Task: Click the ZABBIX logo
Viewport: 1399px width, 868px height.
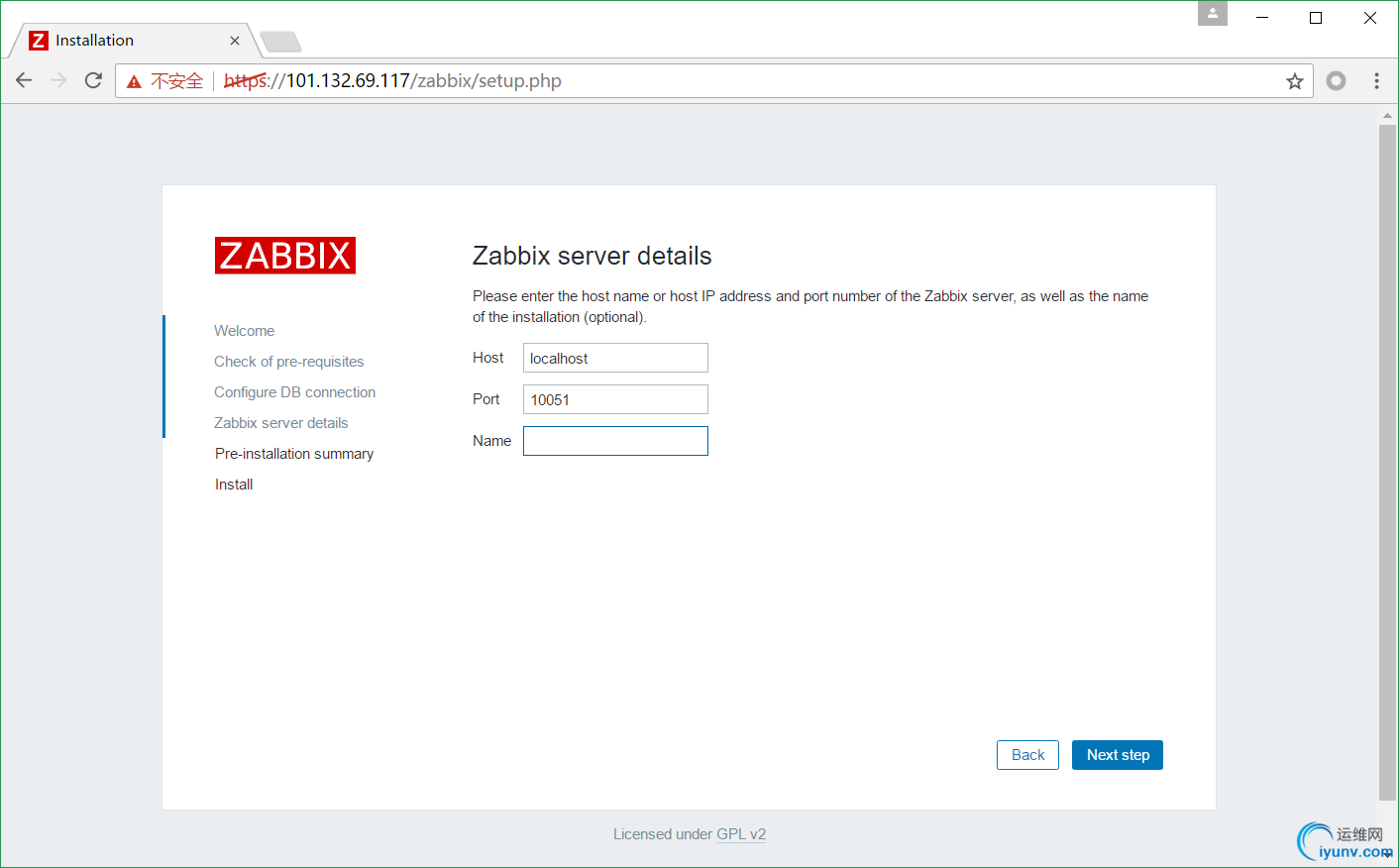Action: click(285, 256)
